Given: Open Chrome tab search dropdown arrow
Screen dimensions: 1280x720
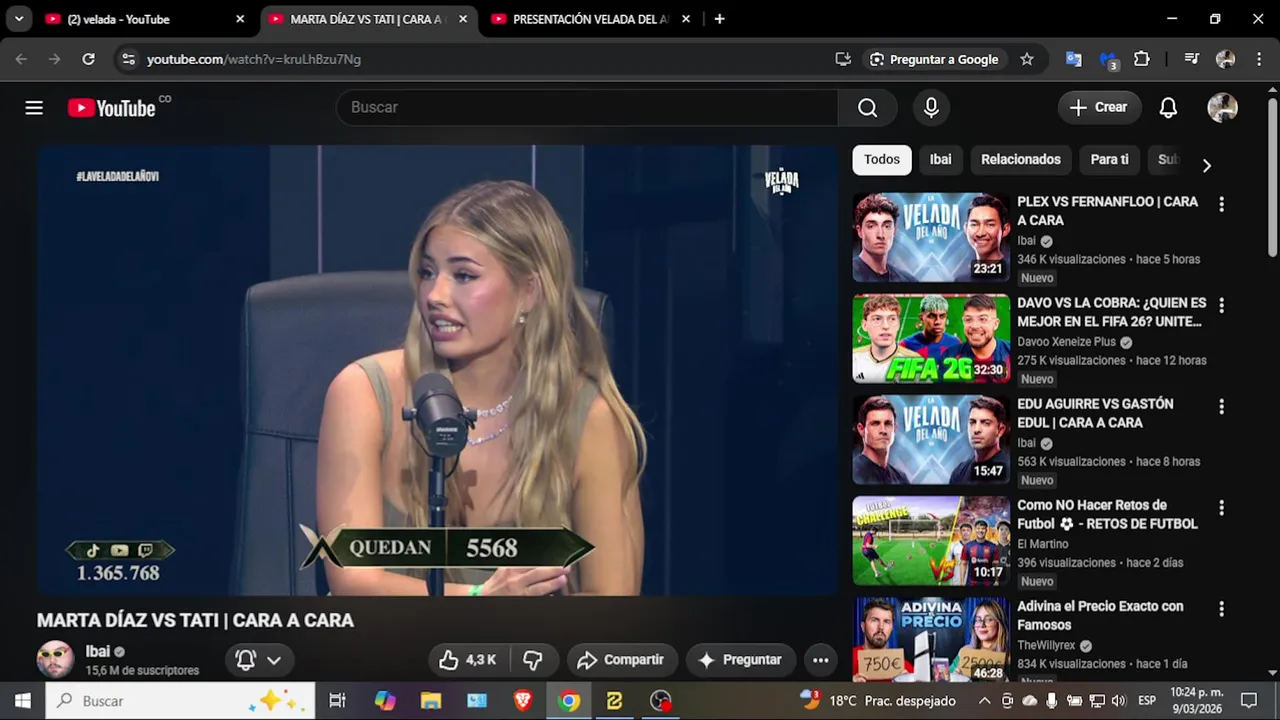Looking at the screenshot, I should coord(18,19).
